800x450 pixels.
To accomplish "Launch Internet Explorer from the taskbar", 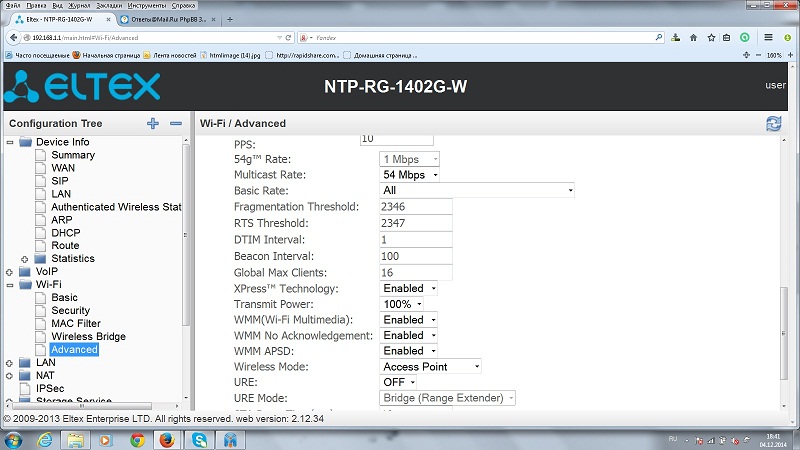I will point(45,440).
